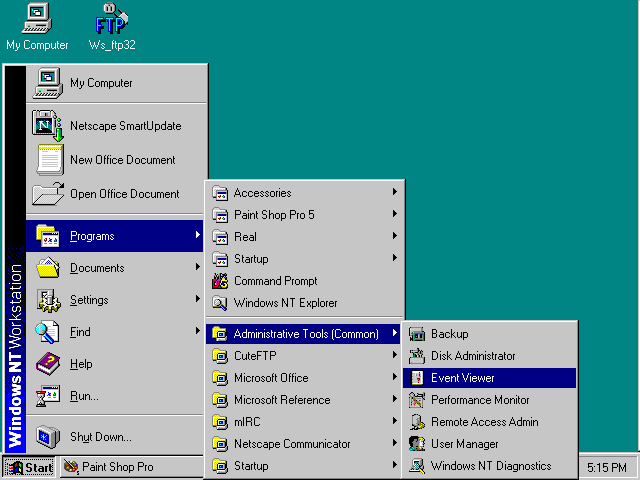The height and width of the screenshot is (480, 640).
Task: Click Remote Access Admin label
Action: (x=484, y=422)
